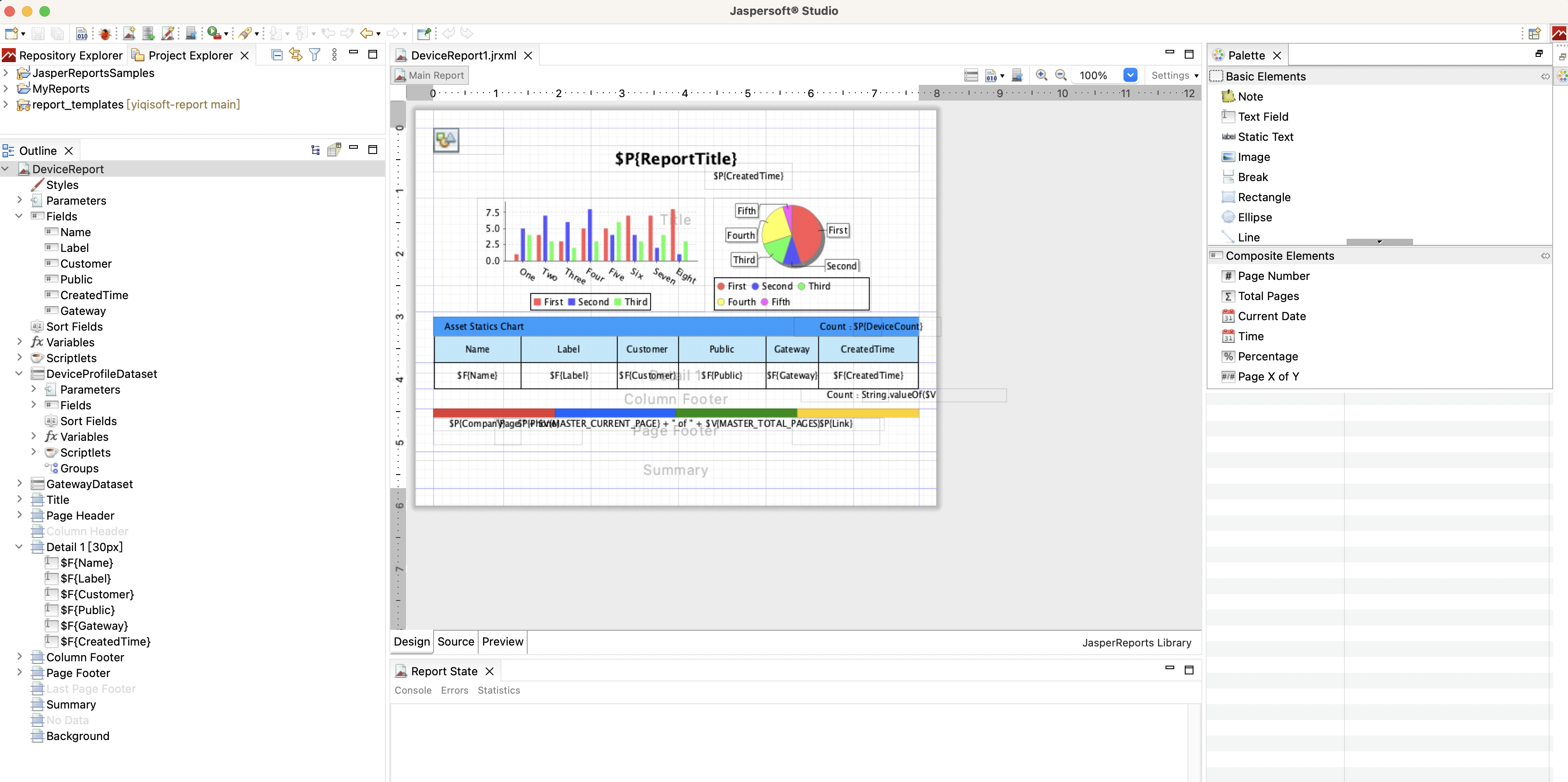Click the Collapse All icon in Project Explorer
Viewport: 1568px width, 782px height.
coord(276,55)
